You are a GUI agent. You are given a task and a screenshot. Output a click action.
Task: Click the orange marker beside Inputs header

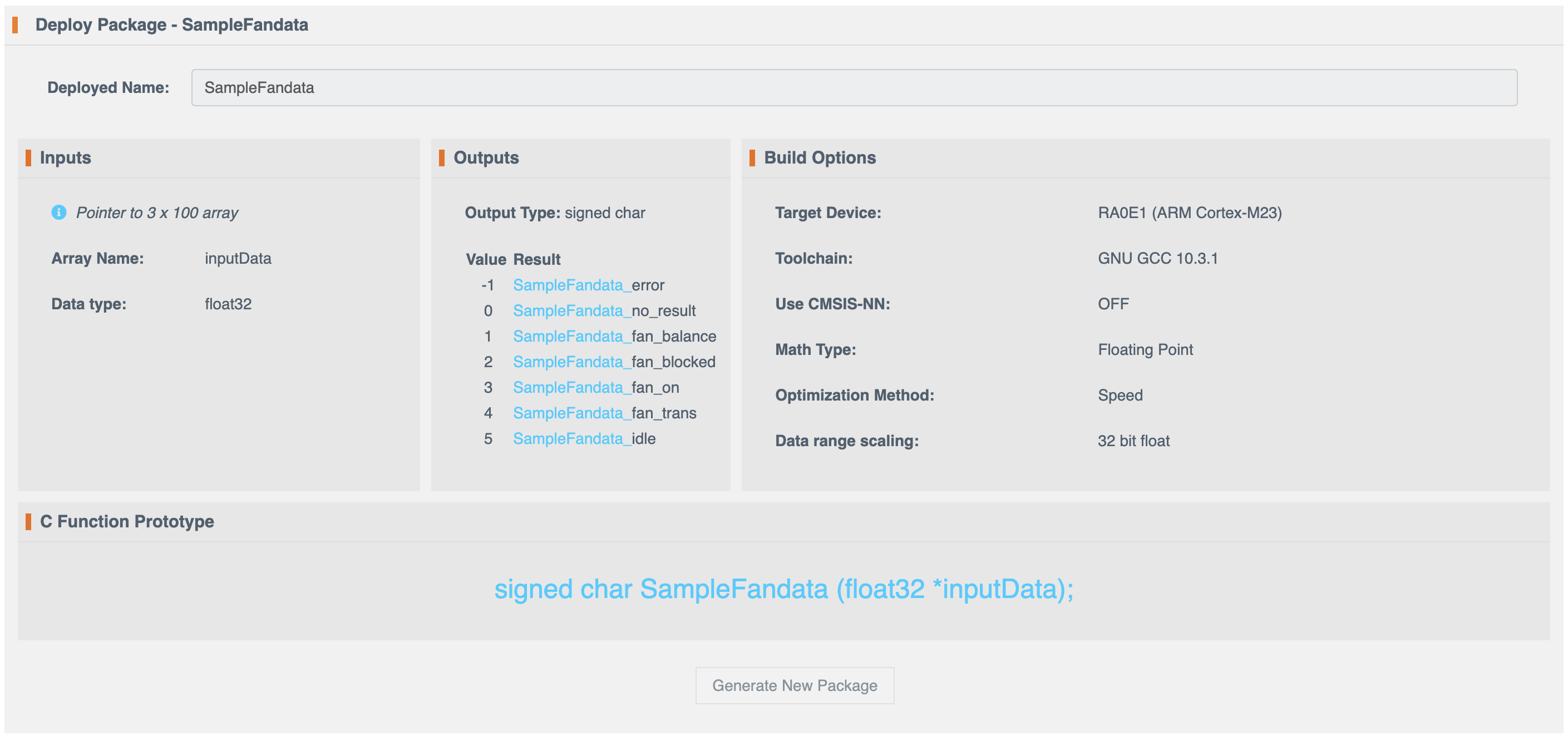[x=28, y=157]
